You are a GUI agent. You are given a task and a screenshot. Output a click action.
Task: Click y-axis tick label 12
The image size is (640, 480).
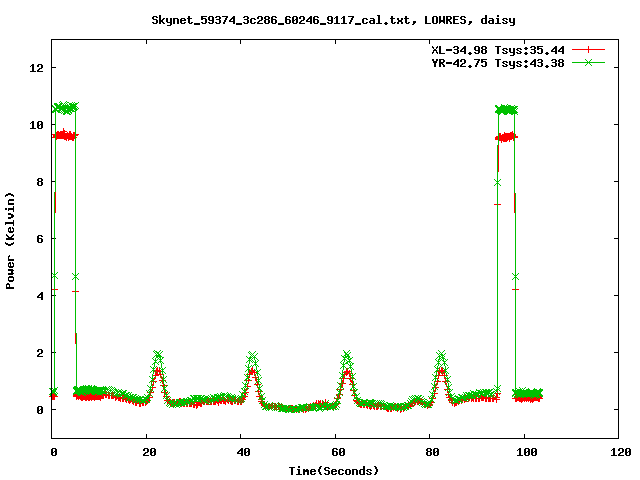pyautogui.click(x=36, y=68)
